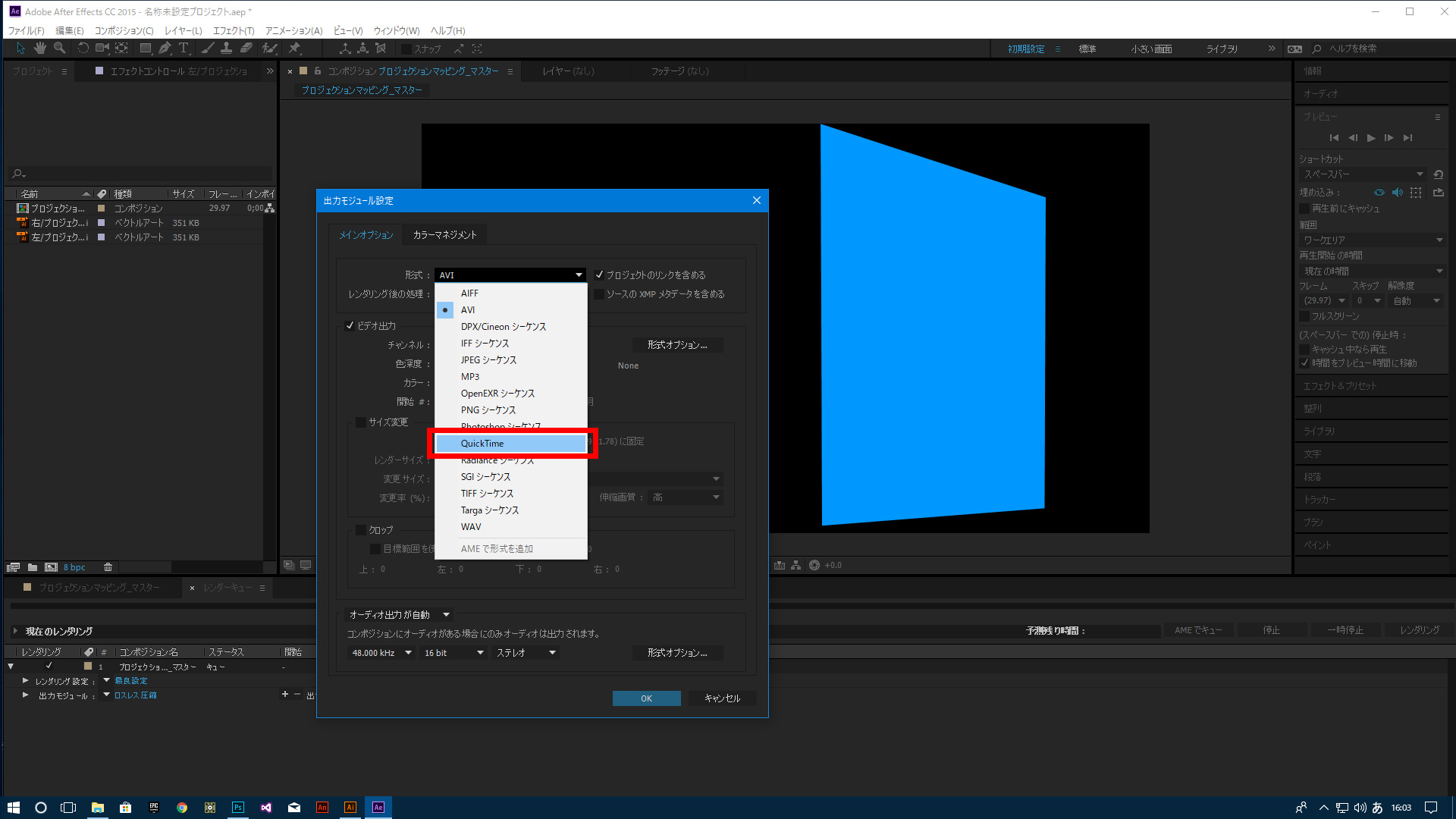Select the Hand tool

point(39,49)
